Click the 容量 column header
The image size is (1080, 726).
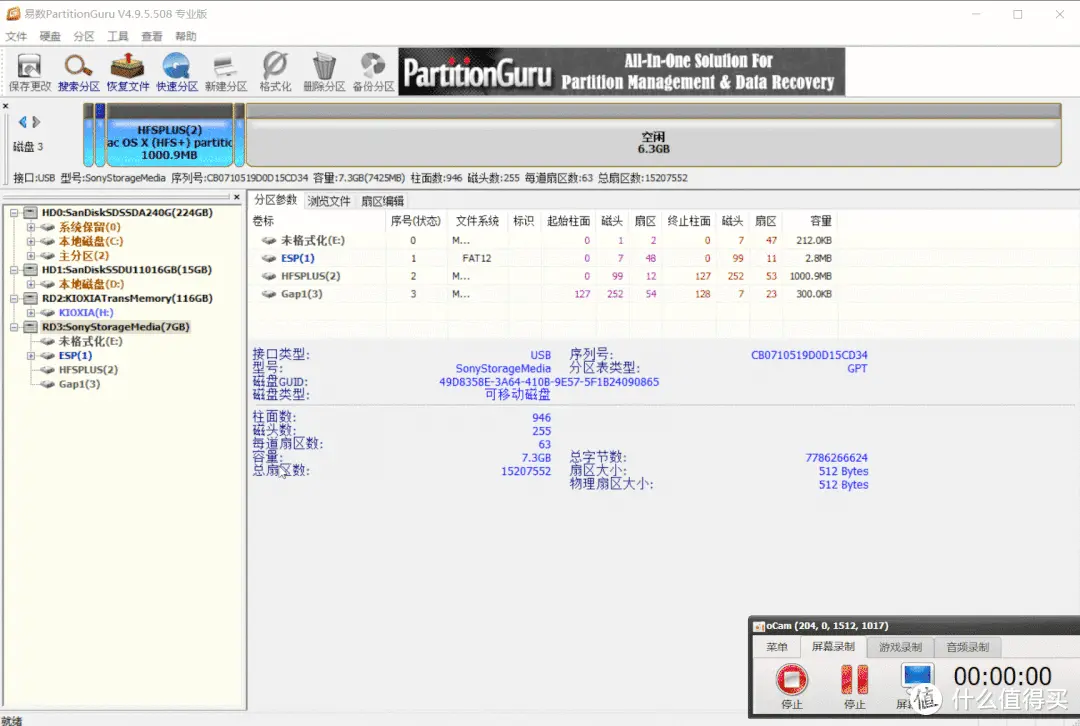(820, 221)
